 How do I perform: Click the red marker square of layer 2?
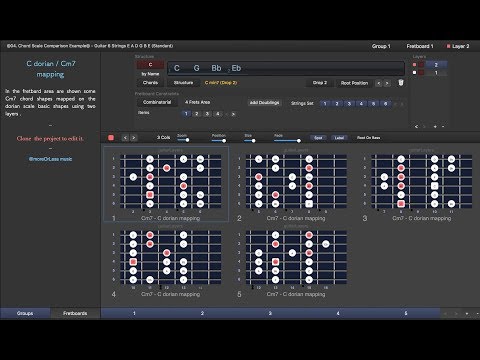coord(414,65)
